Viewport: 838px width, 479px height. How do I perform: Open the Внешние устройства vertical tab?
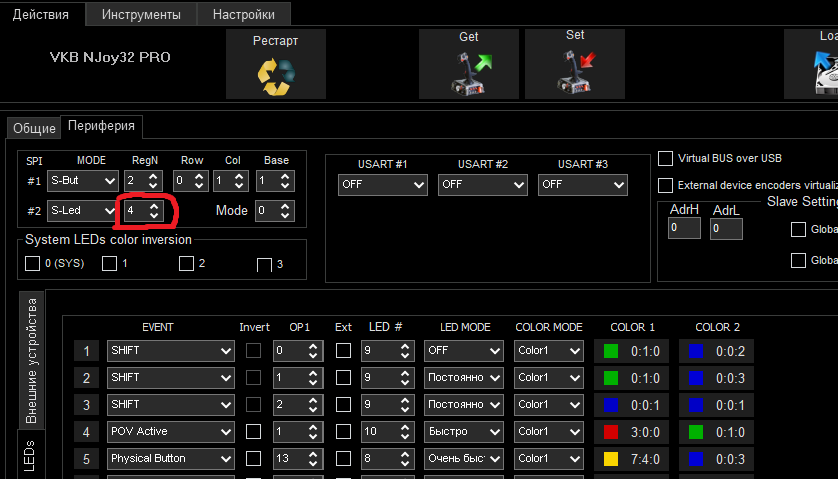click(32, 361)
